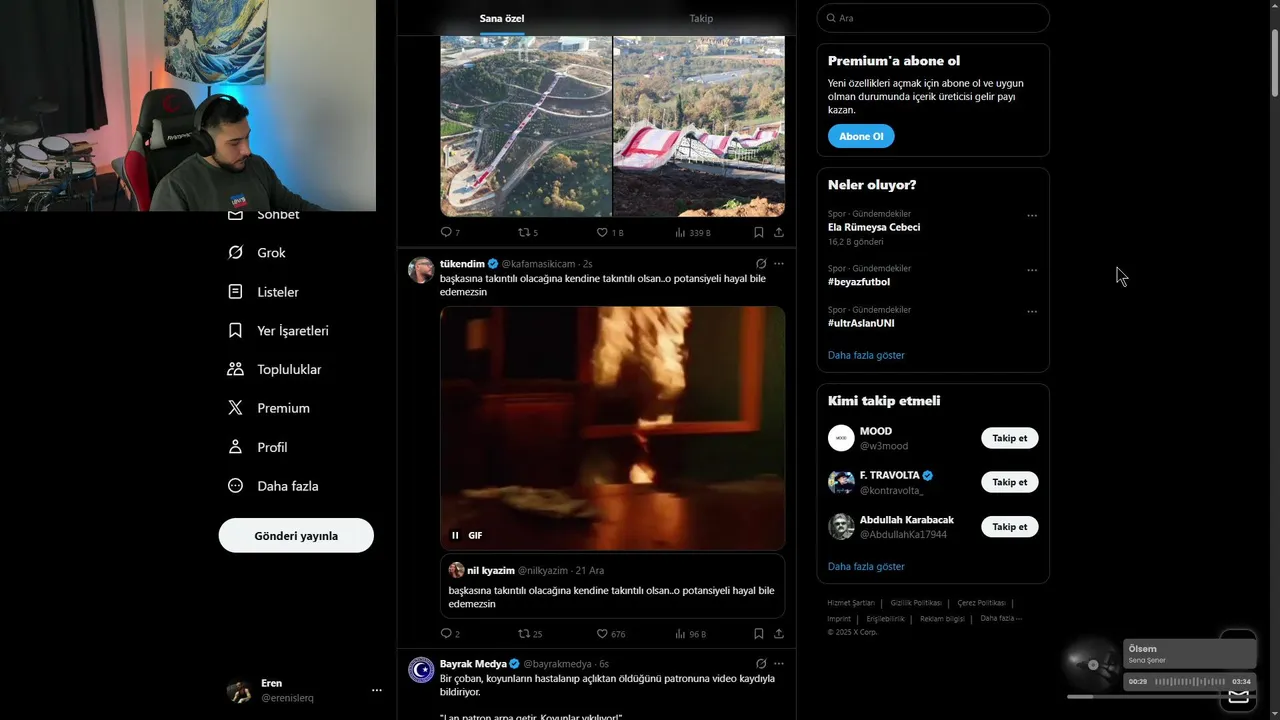Follow the F. TRAVOLTA account
Viewport: 1280px width, 720px height.
1009,482
